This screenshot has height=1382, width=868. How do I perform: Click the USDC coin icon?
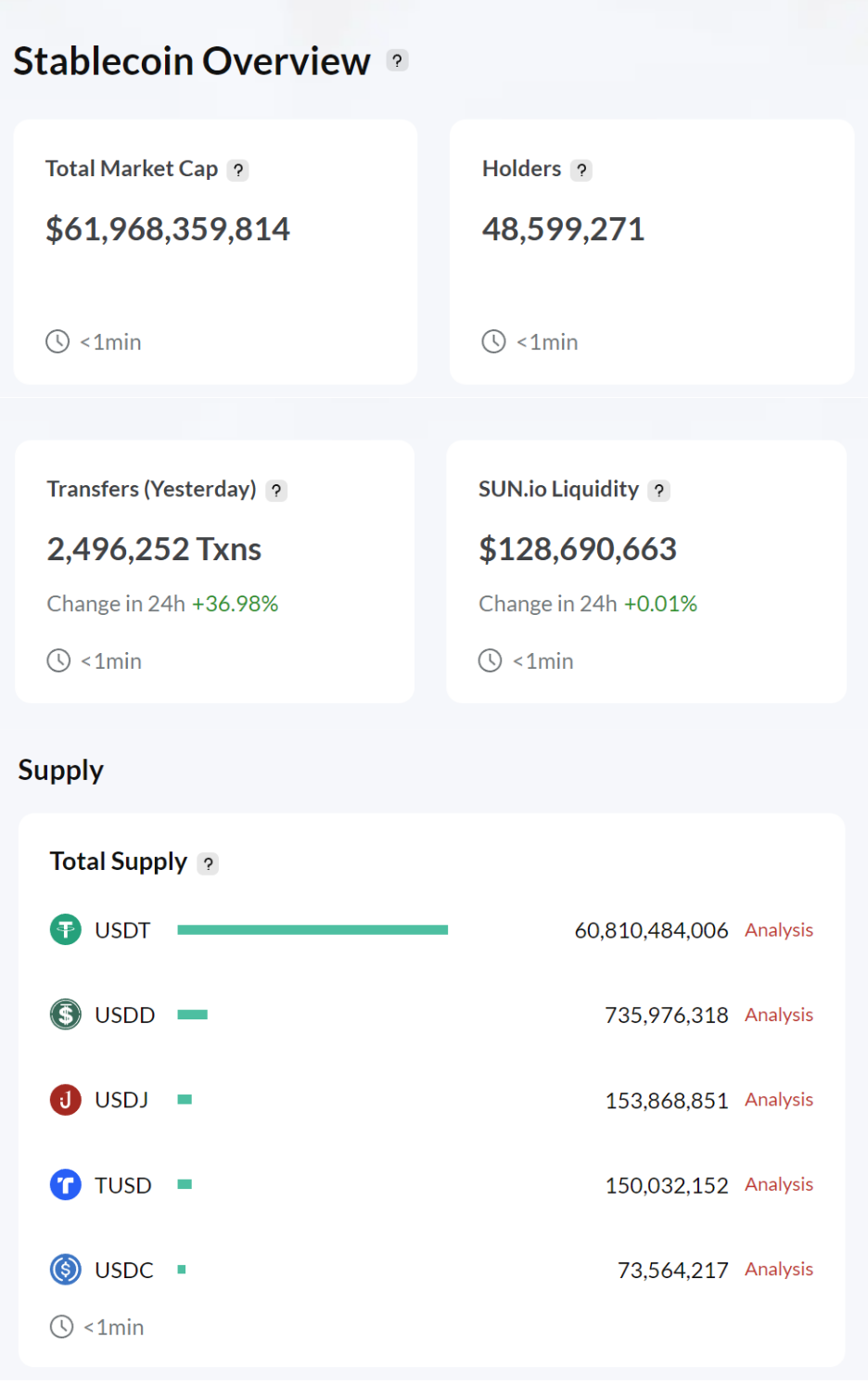tap(66, 1269)
